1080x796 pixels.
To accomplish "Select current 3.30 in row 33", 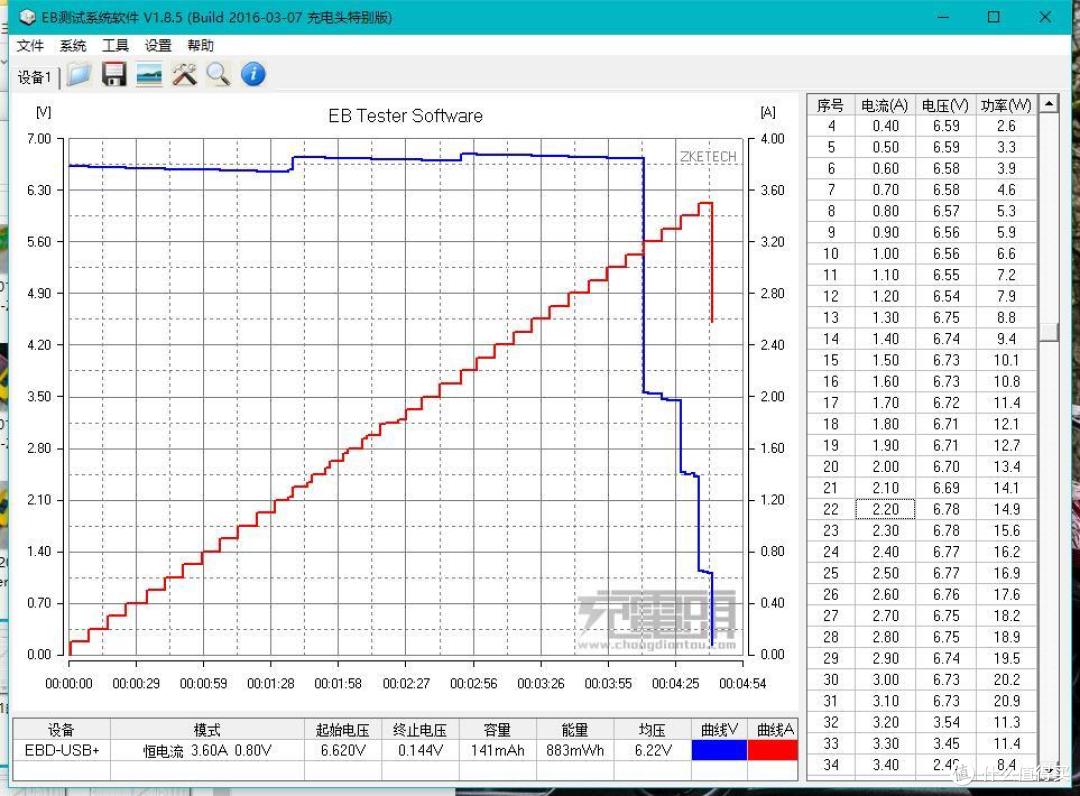I will click(885, 744).
